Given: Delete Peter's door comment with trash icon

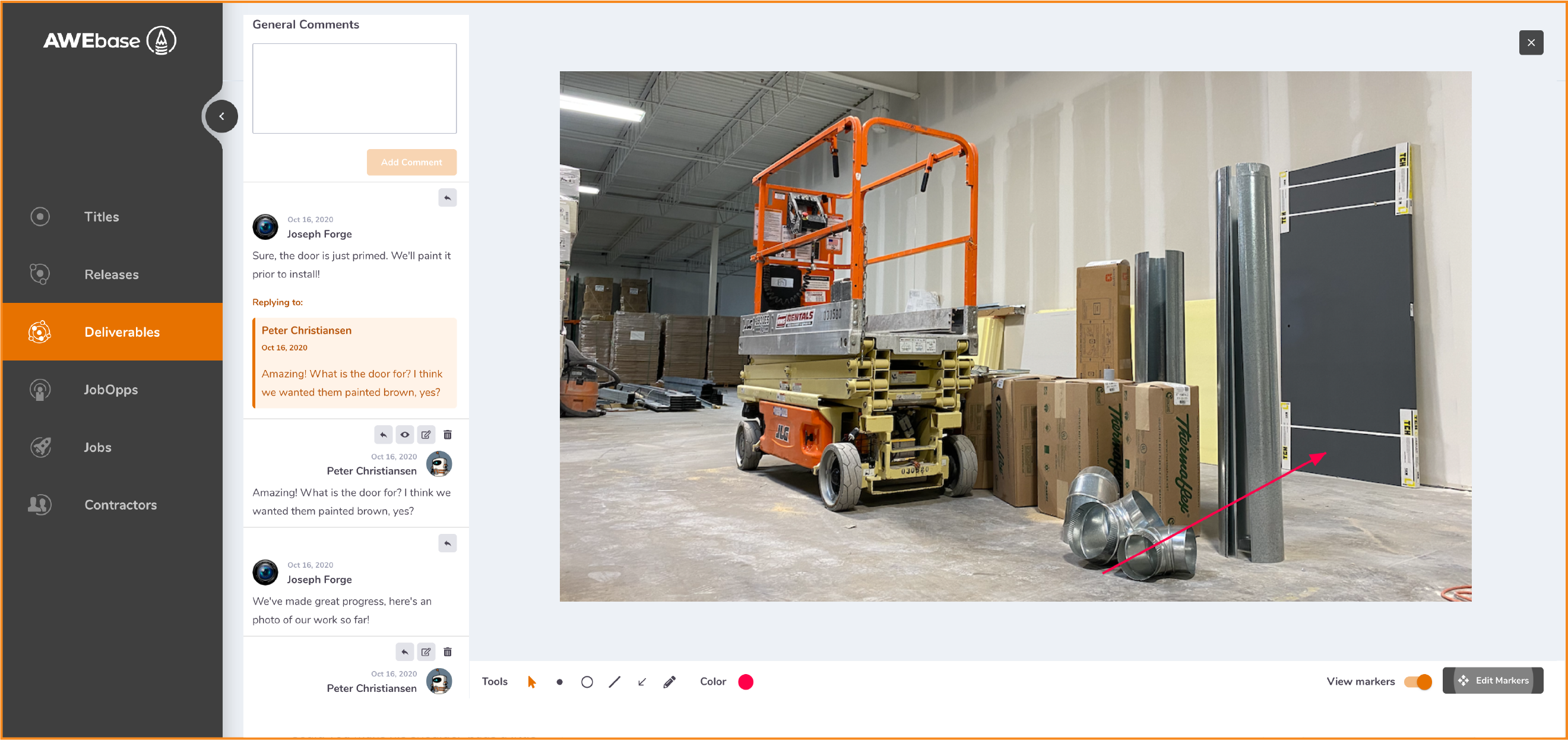Looking at the screenshot, I should coord(448,434).
